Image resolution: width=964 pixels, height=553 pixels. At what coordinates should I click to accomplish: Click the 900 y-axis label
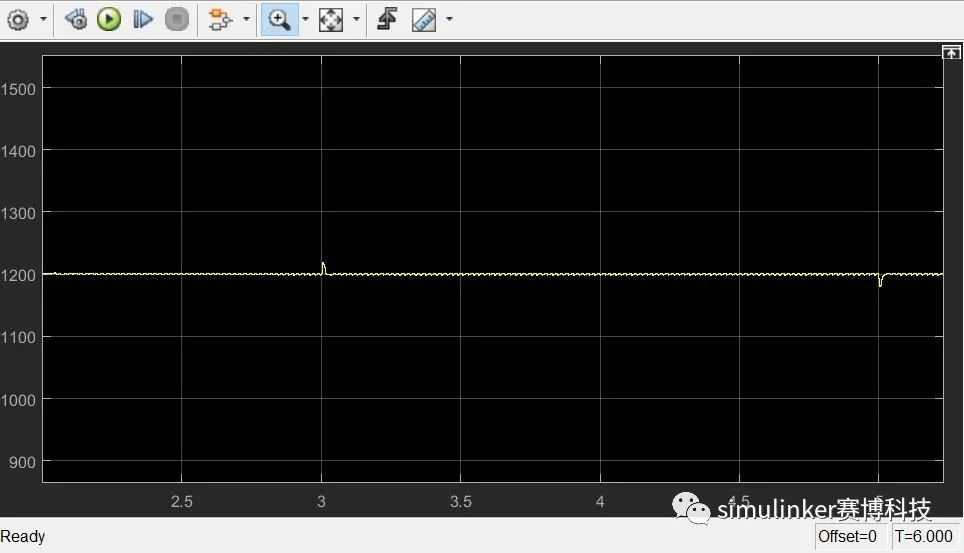(22, 463)
